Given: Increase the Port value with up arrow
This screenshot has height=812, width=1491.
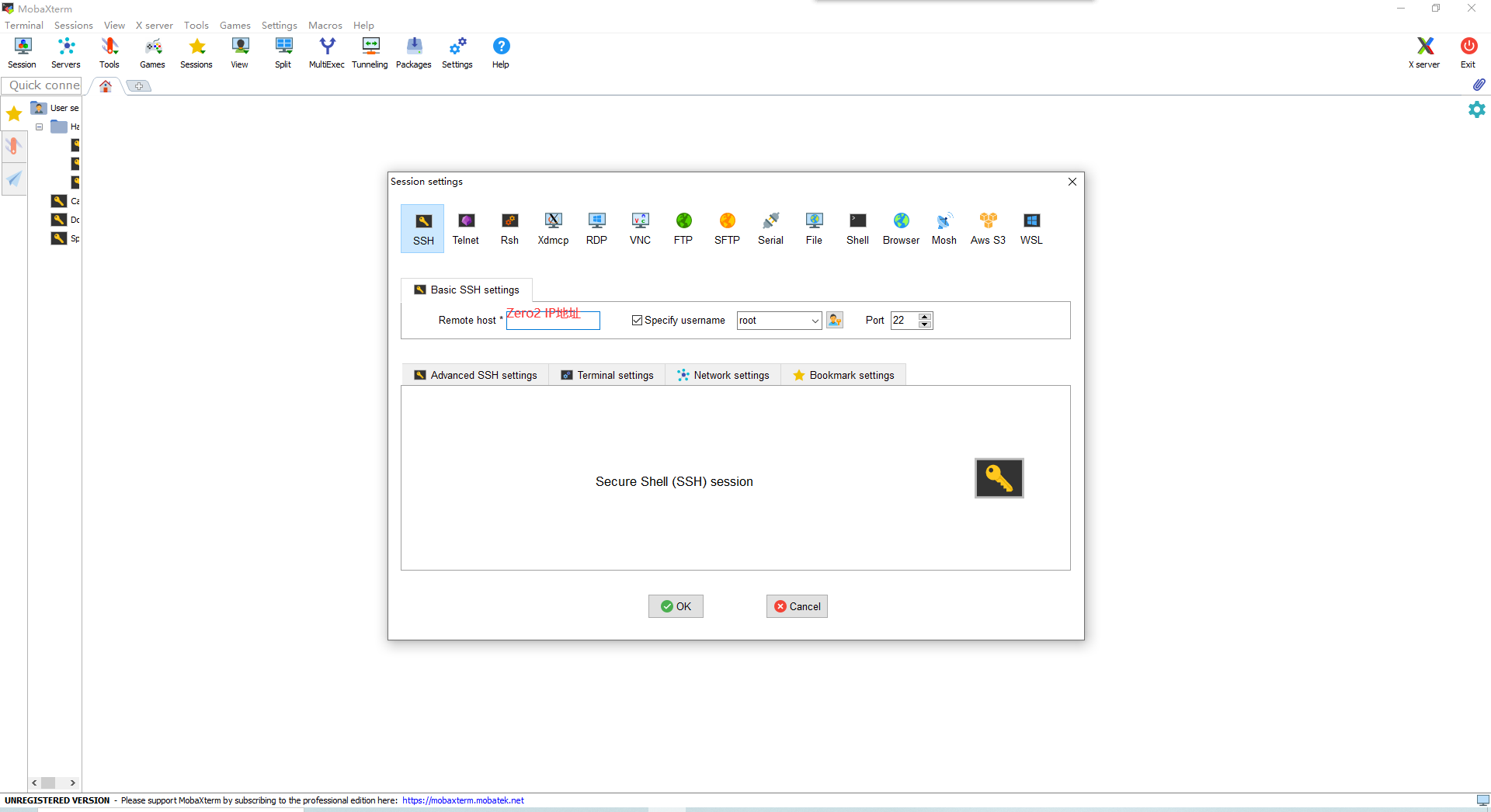Looking at the screenshot, I should point(925,316).
